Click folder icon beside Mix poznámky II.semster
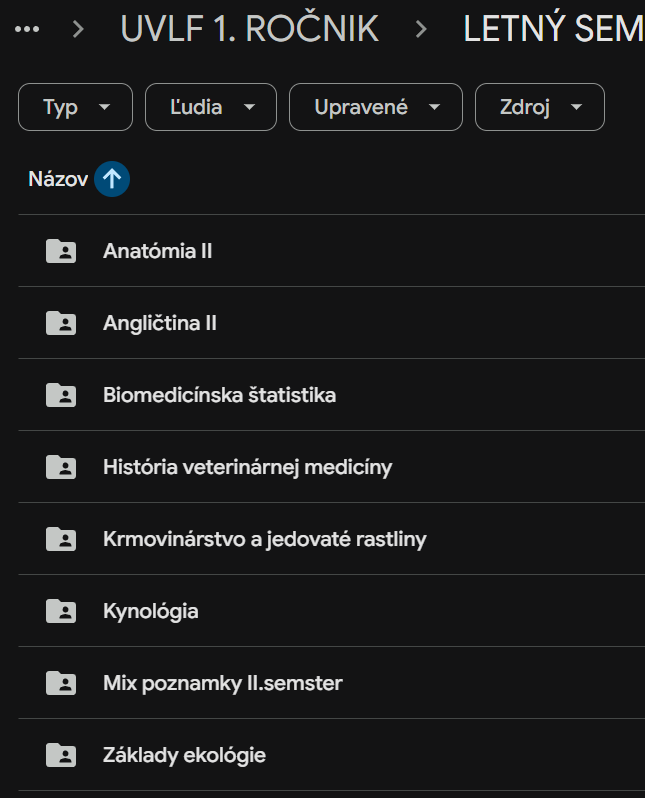Screen dimensions: 645x798 tap(61, 683)
